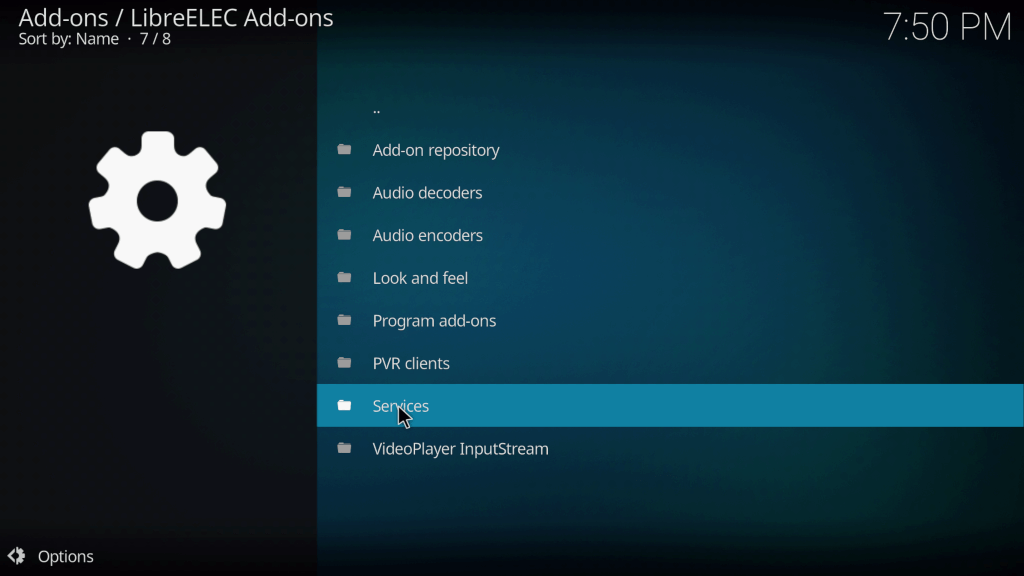Browse the Audio decoders category
The height and width of the screenshot is (576, 1024).
point(427,193)
